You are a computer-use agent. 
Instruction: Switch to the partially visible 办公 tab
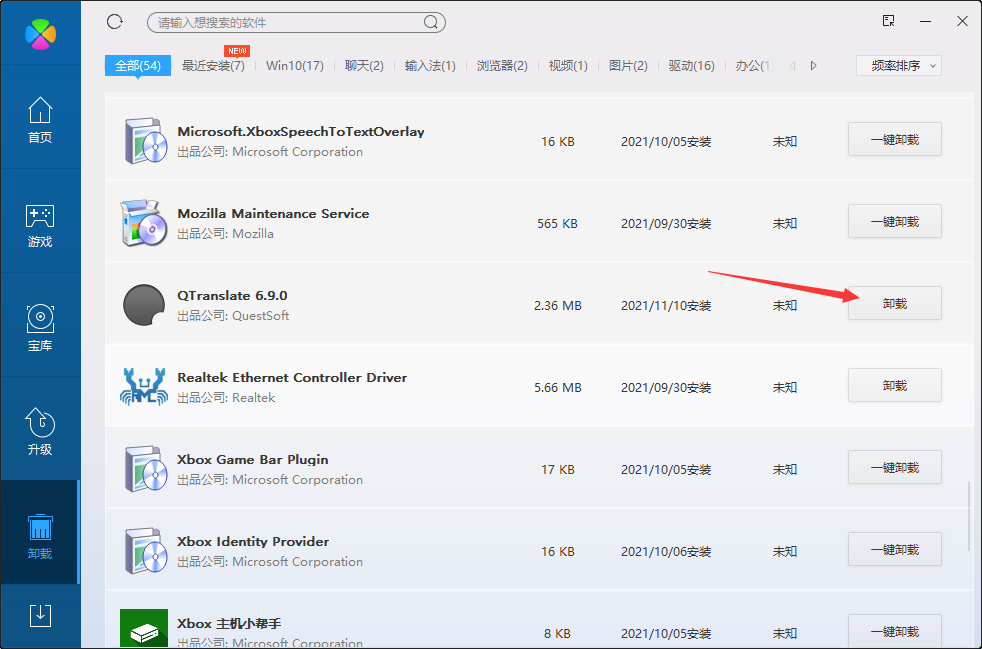754,66
